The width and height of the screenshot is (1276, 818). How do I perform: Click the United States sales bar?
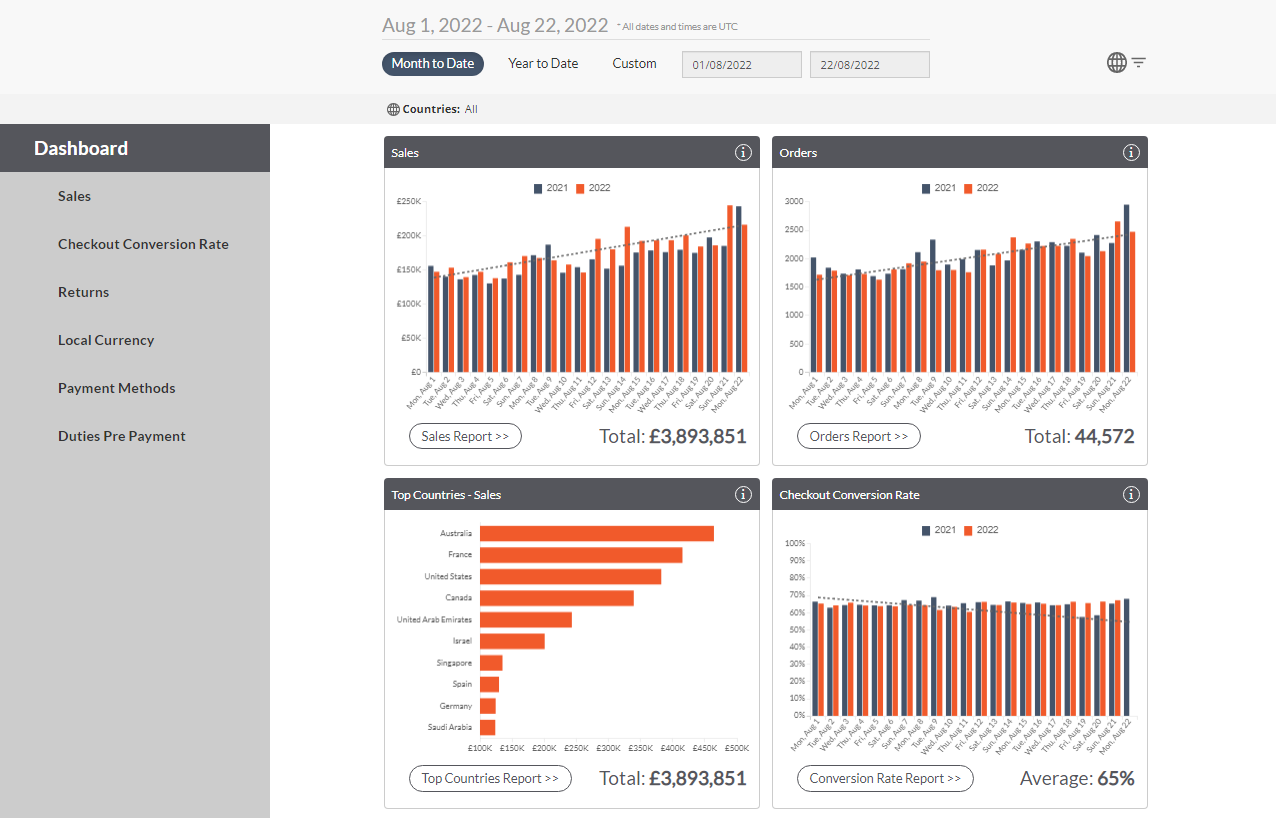[571, 576]
